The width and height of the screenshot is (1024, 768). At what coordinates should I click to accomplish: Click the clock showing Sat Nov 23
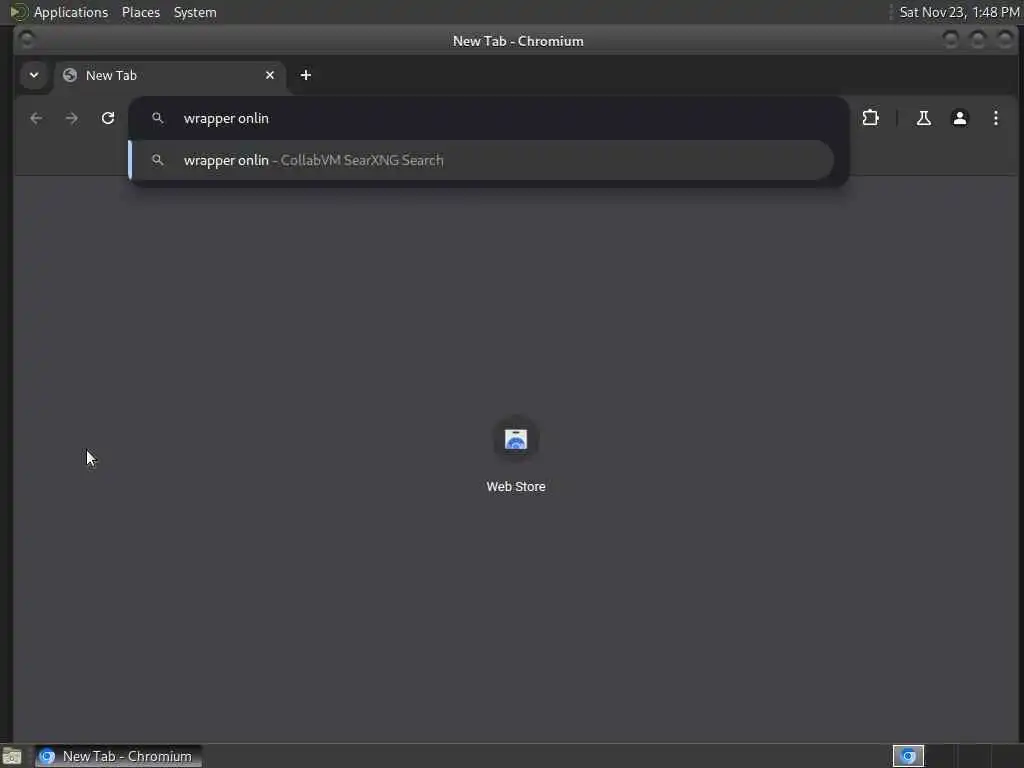(959, 12)
